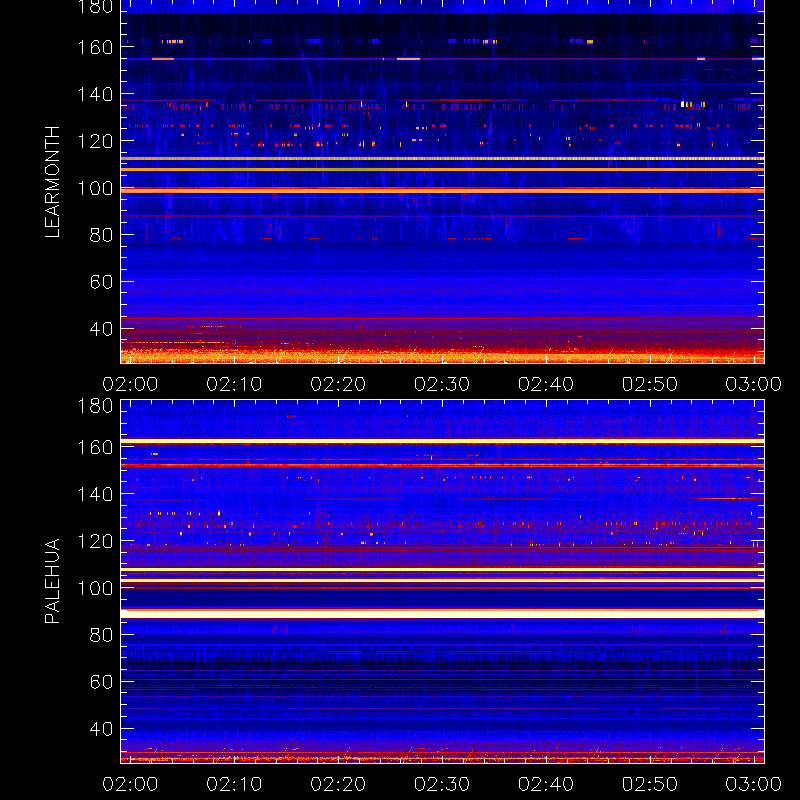Screen dimensions: 800x800
Task: Choose the 02:10 time label below Palehua plot
Action: click(x=234, y=784)
